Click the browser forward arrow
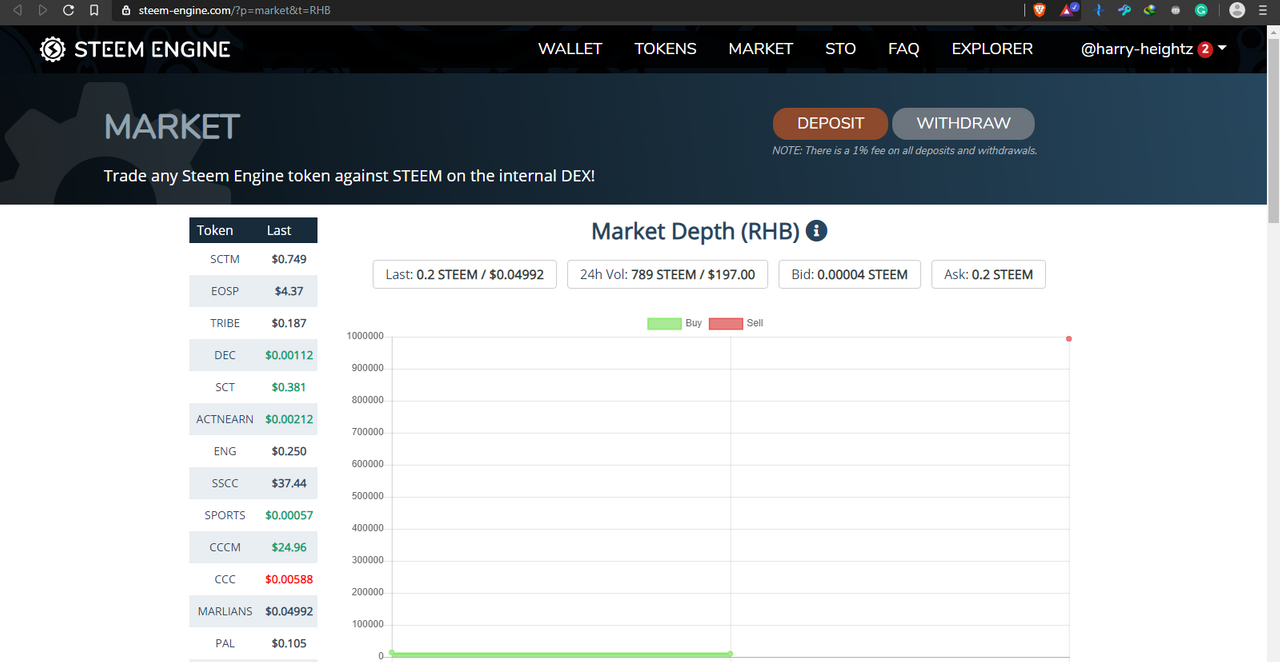Viewport: 1280px width, 662px height. coord(42,10)
